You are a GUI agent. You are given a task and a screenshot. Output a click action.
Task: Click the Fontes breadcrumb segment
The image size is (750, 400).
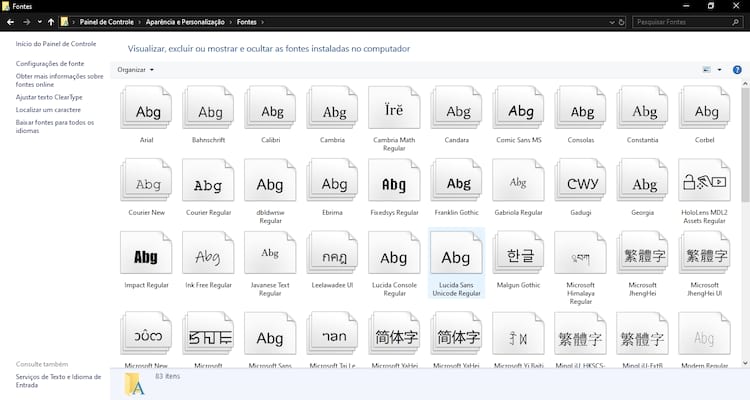[x=247, y=22]
